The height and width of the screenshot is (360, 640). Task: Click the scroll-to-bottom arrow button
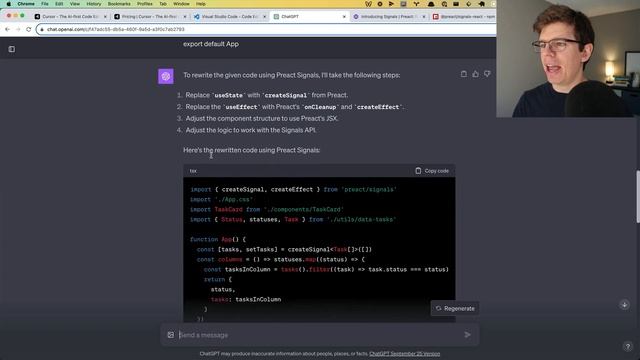[624, 304]
